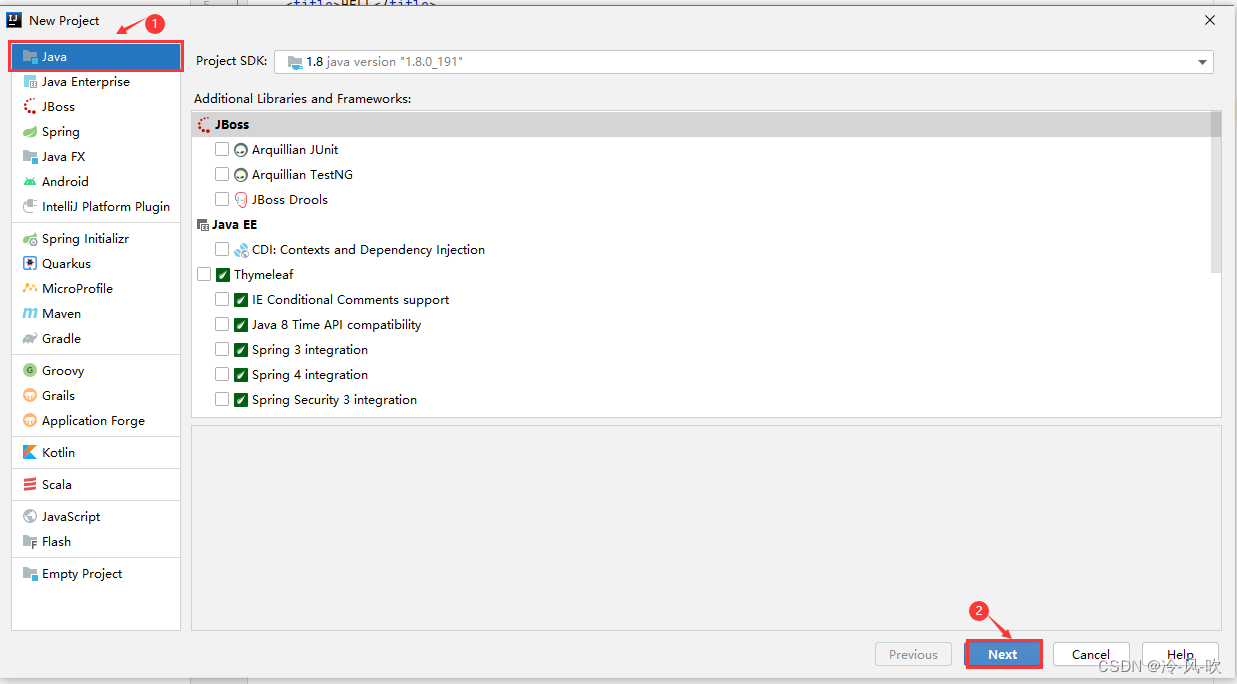The image size is (1237, 684).
Task: Enable the Arquillian JUnit checkbox
Action: coord(222,150)
